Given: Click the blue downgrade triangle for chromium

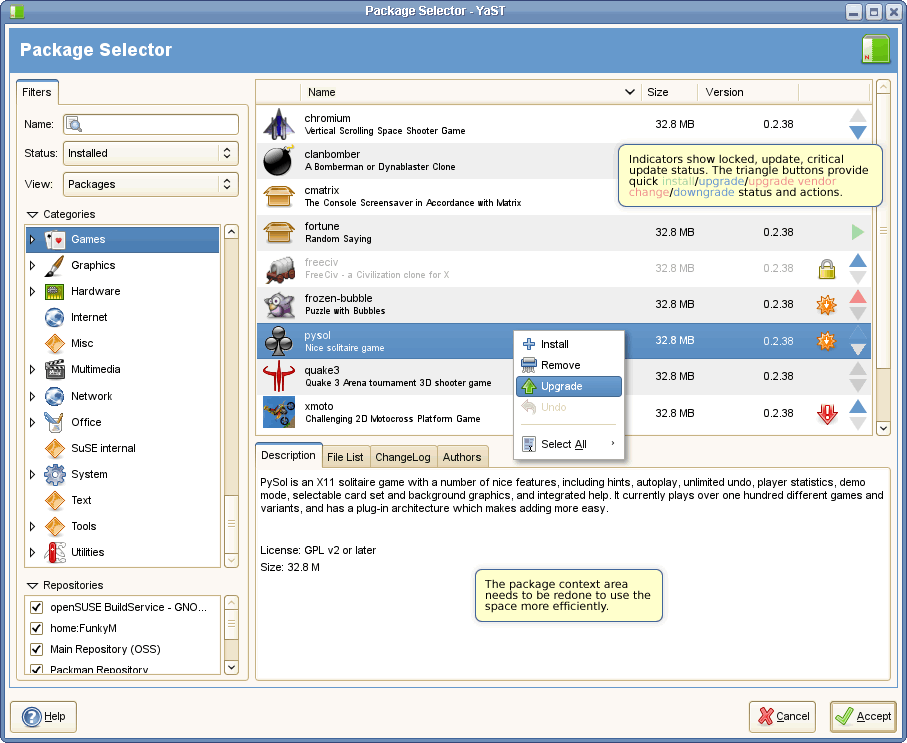Looking at the screenshot, I should click(x=858, y=133).
